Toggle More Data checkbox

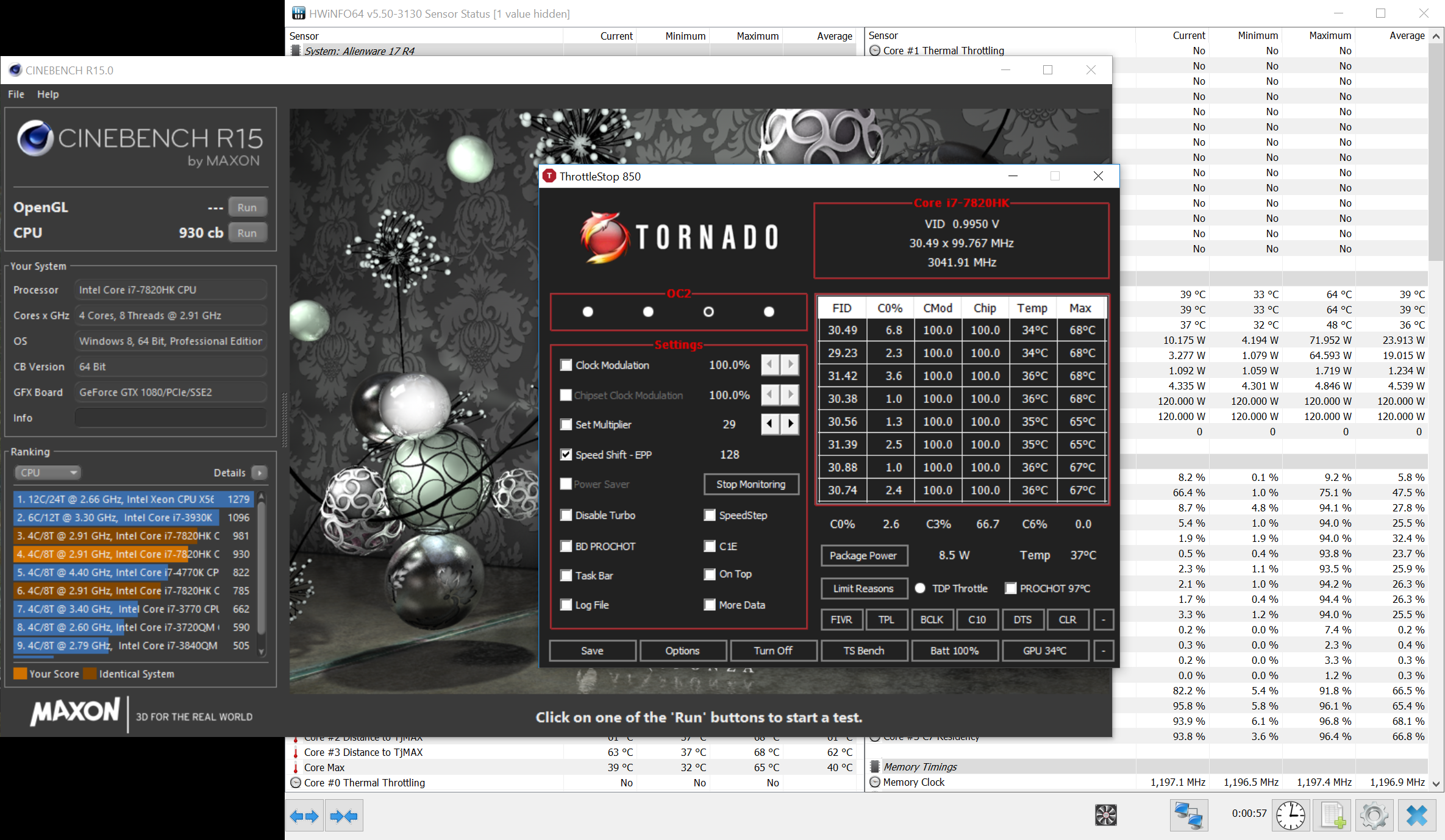709,605
